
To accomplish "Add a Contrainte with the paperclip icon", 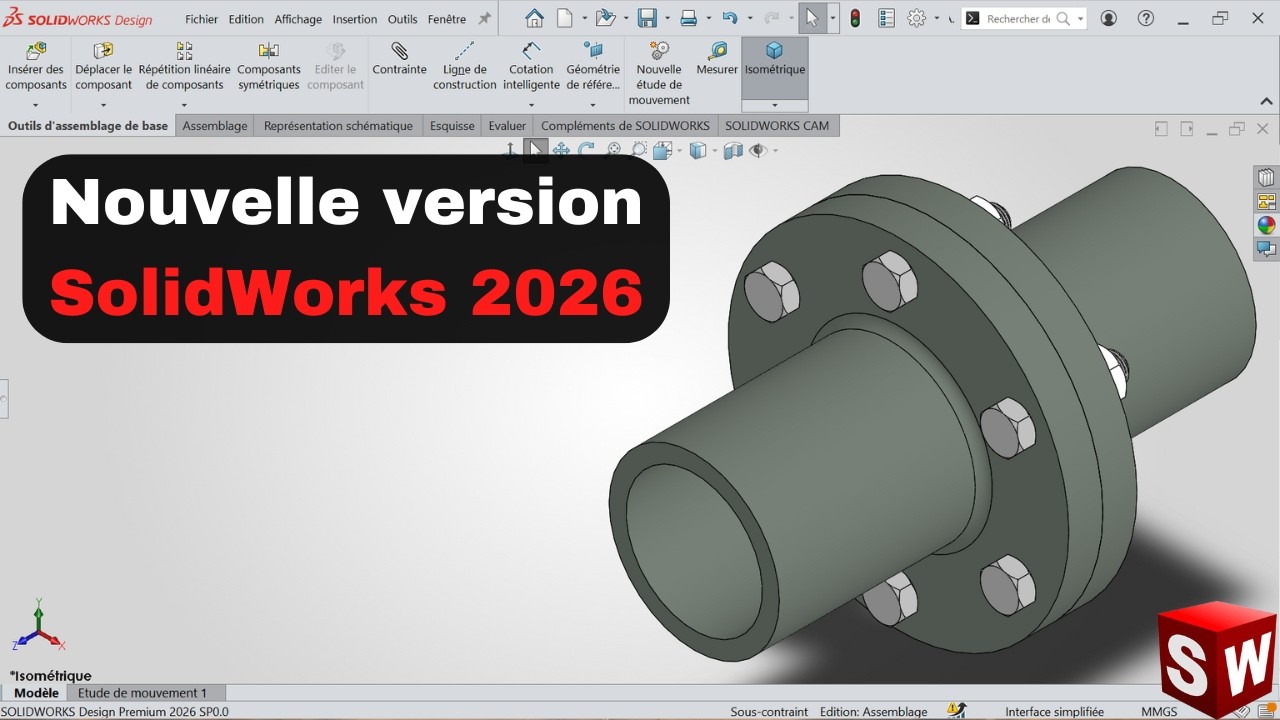I will pyautogui.click(x=399, y=50).
